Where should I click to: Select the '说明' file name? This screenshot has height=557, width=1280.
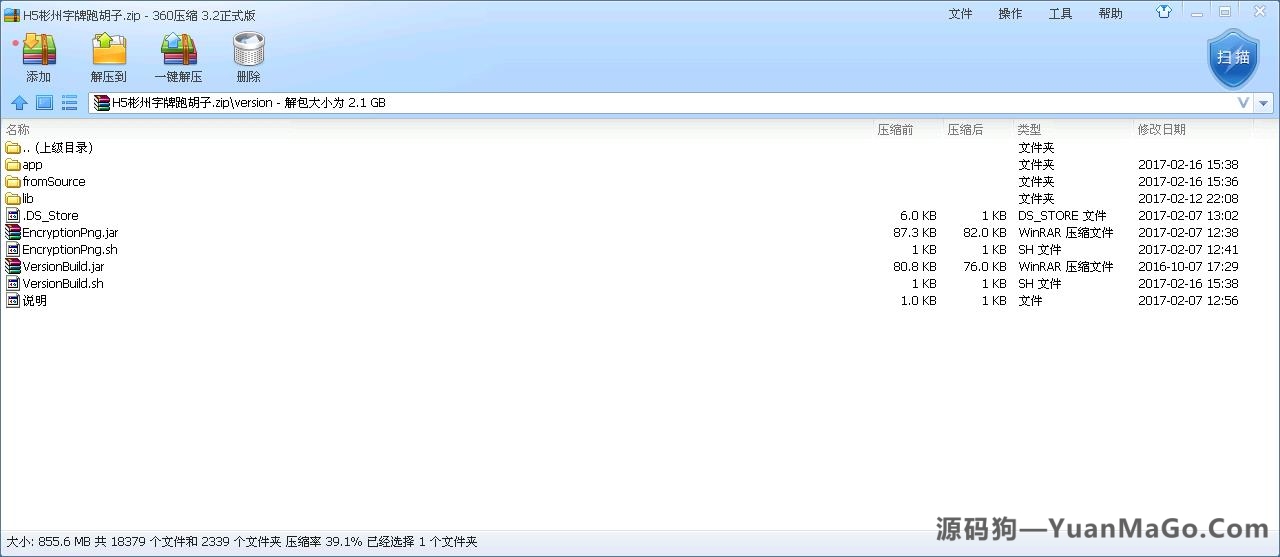(x=34, y=300)
